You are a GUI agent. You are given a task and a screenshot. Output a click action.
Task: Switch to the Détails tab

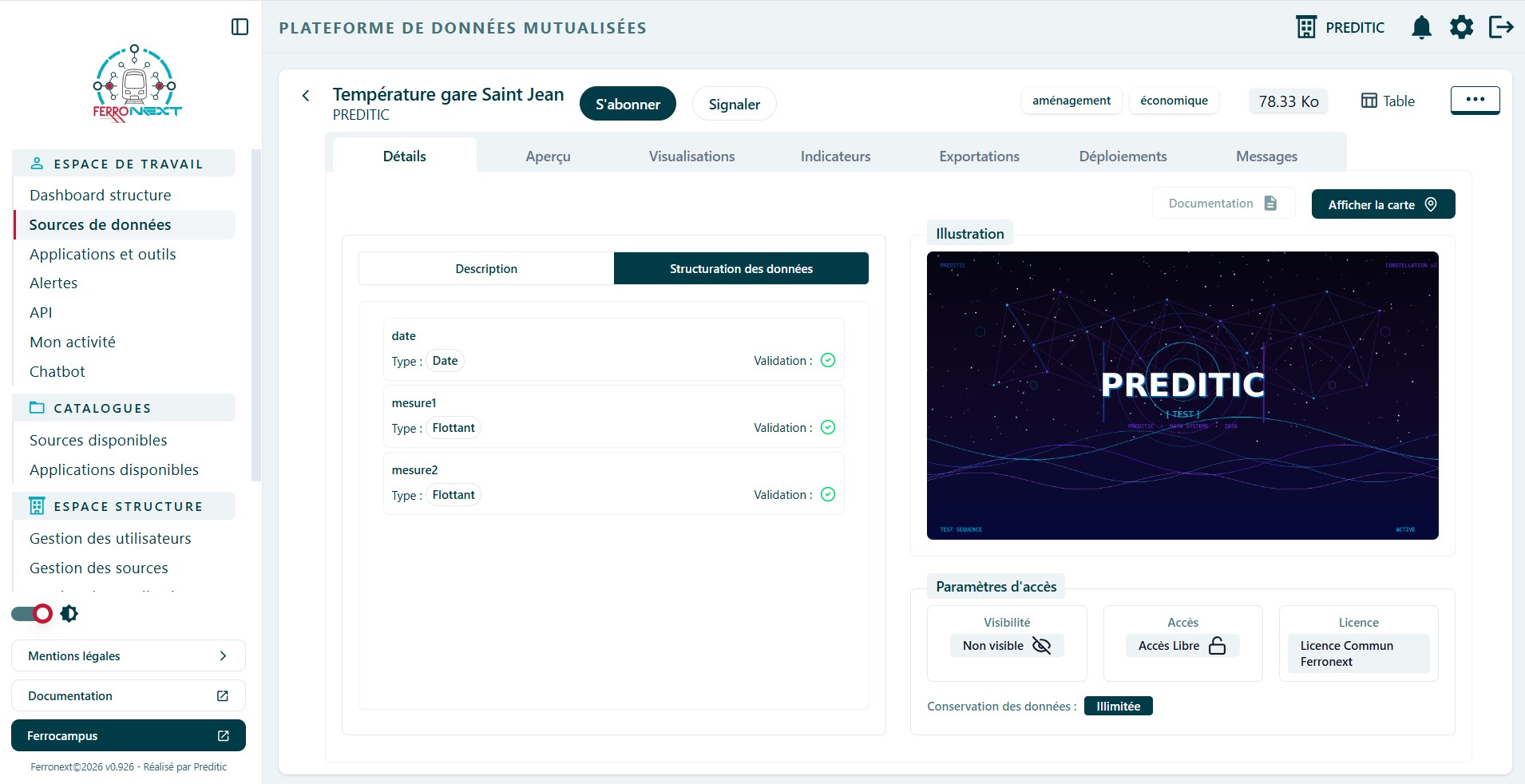[405, 156]
